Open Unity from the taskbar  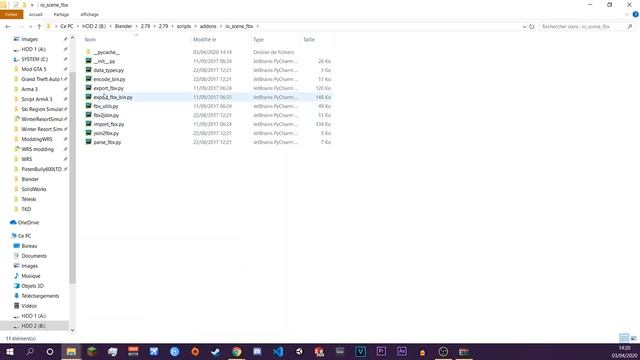click(x=299, y=351)
